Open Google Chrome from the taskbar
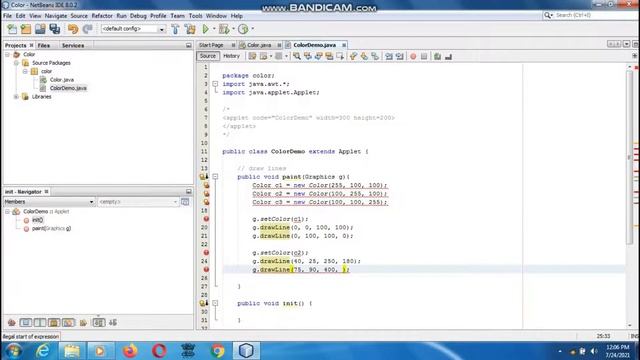Image resolution: width=640 pixels, height=360 pixels. pos(217,351)
